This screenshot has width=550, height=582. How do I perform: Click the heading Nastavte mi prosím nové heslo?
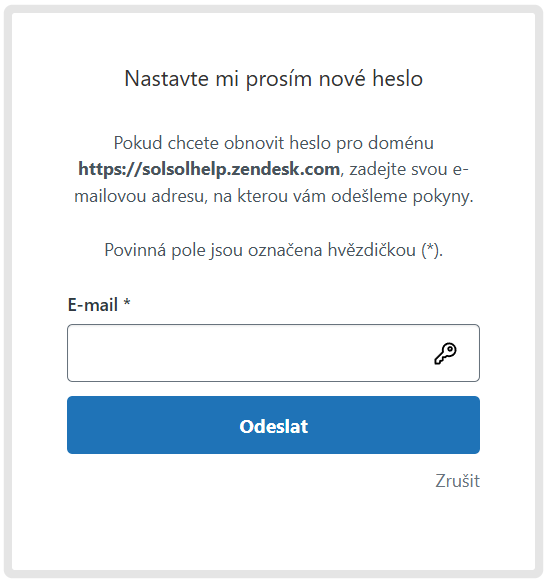[274, 79]
